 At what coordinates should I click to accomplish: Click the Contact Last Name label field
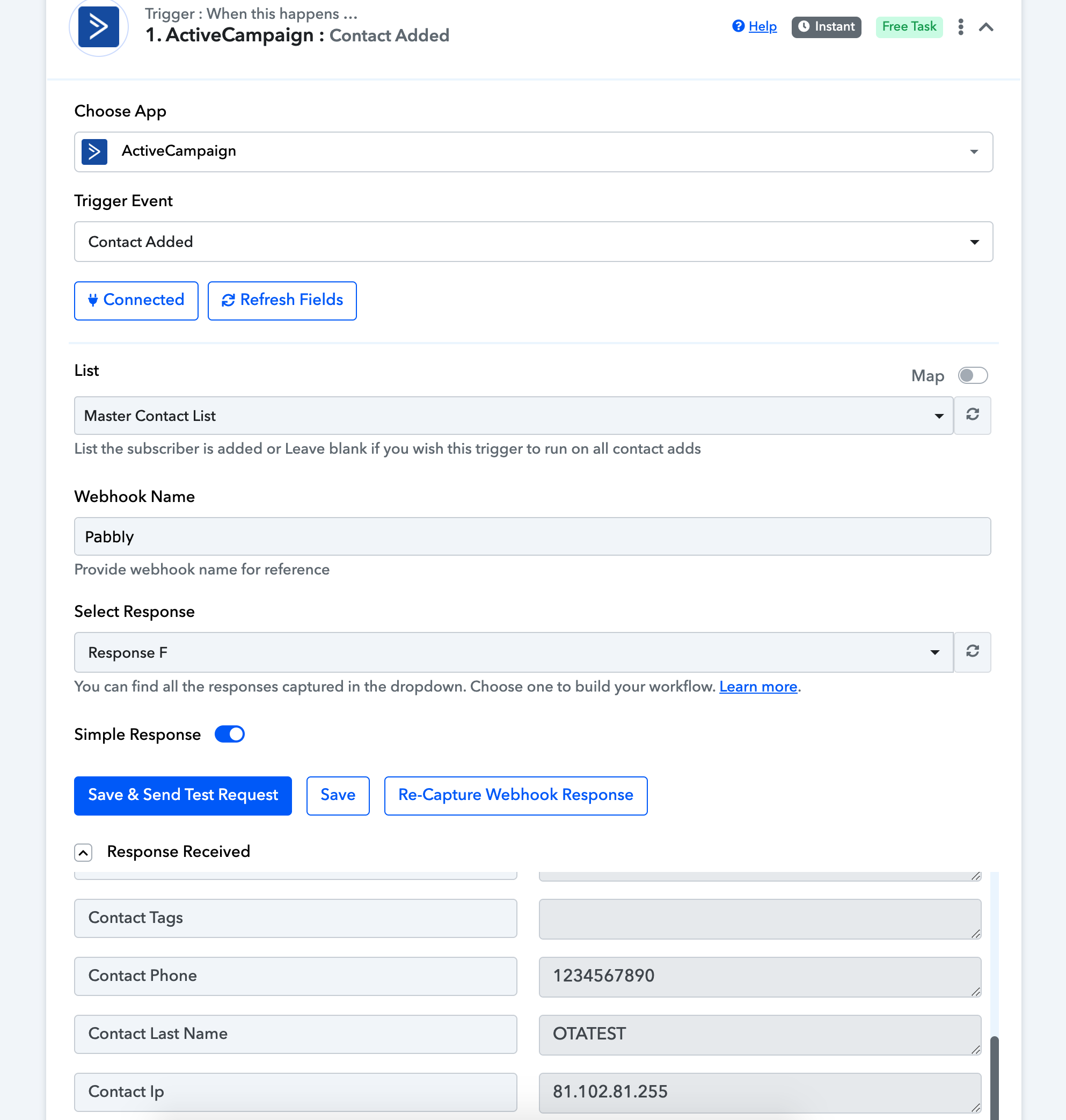(x=295, y=1034)
